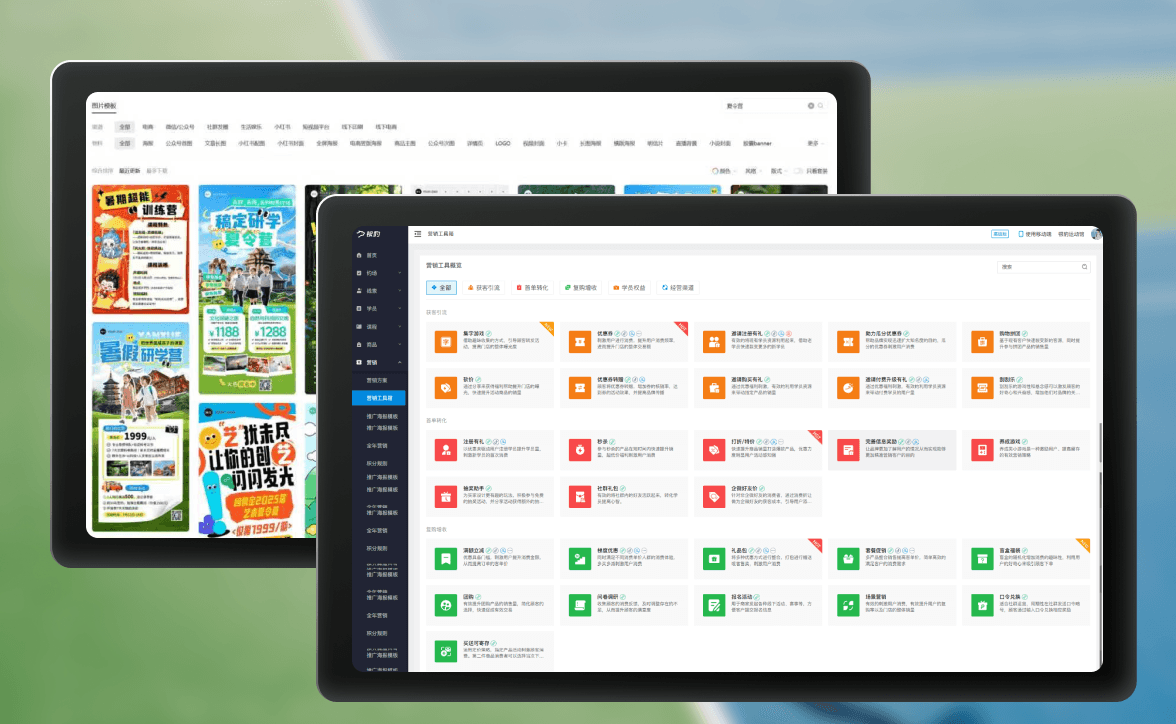Click the 邀请购买有礼 icon
Image resolution: width=1176 pixels, height=724 pixels.
pos(713,388)
